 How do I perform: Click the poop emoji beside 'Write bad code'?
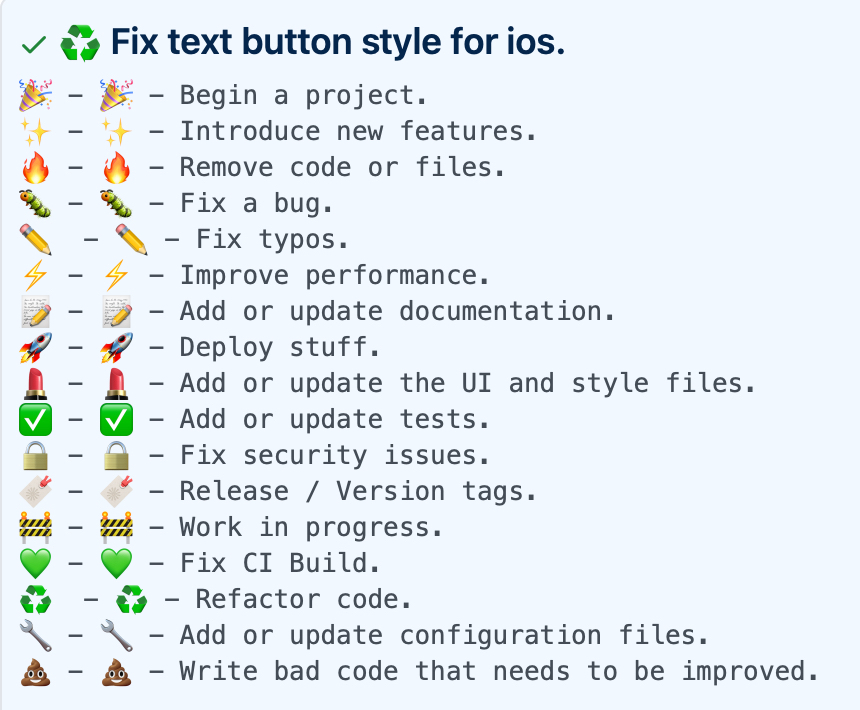pyautogui.click(x=116, y=671)
